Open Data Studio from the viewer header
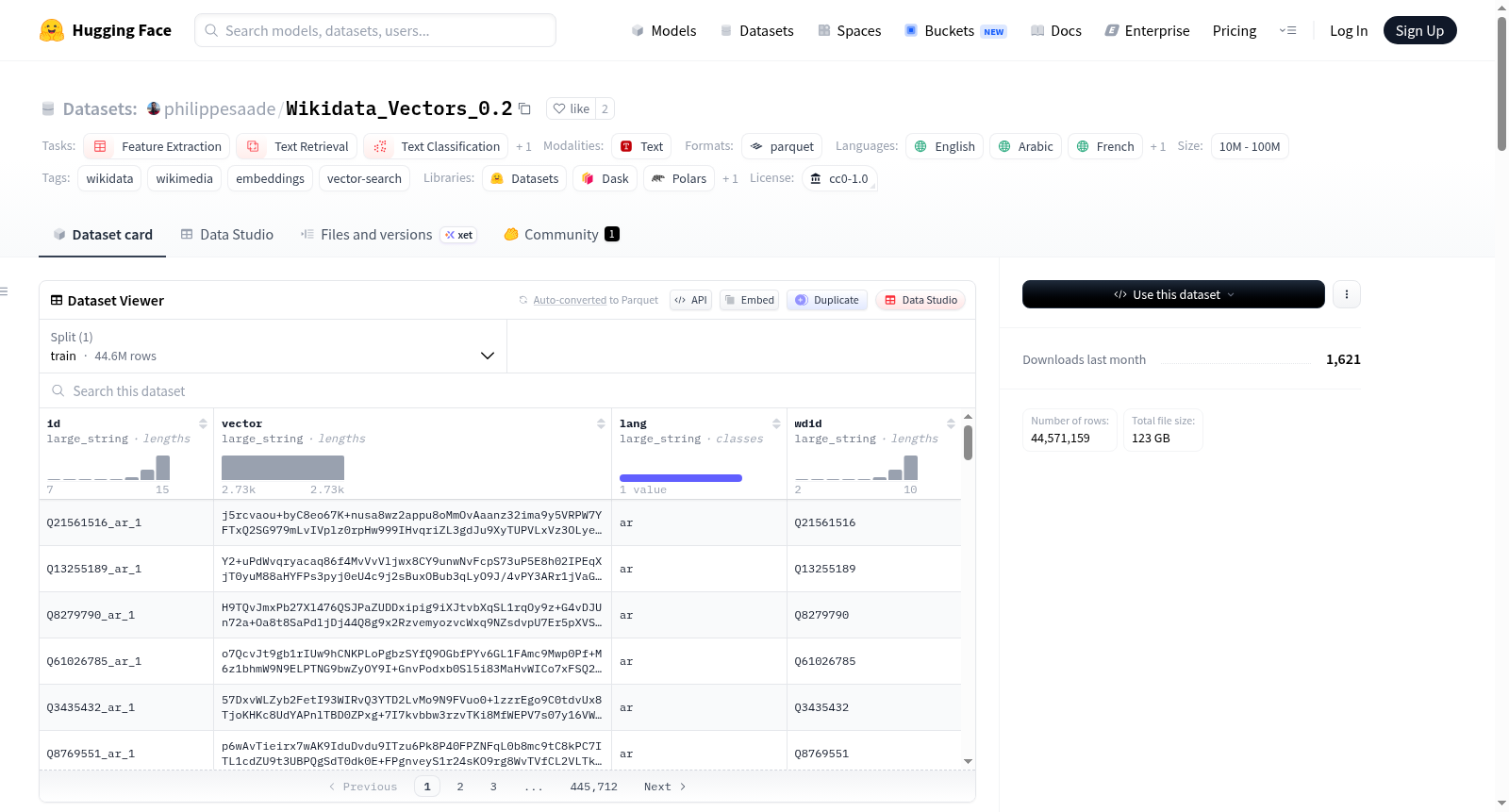 920,300
